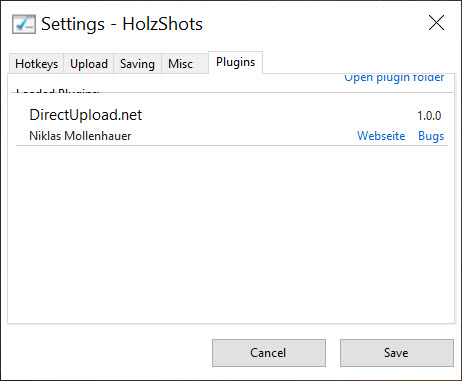This screenshot has width=462, height=381.
Task: Open the Bugs link for DirectUpload.net
Action: [431, 136]
